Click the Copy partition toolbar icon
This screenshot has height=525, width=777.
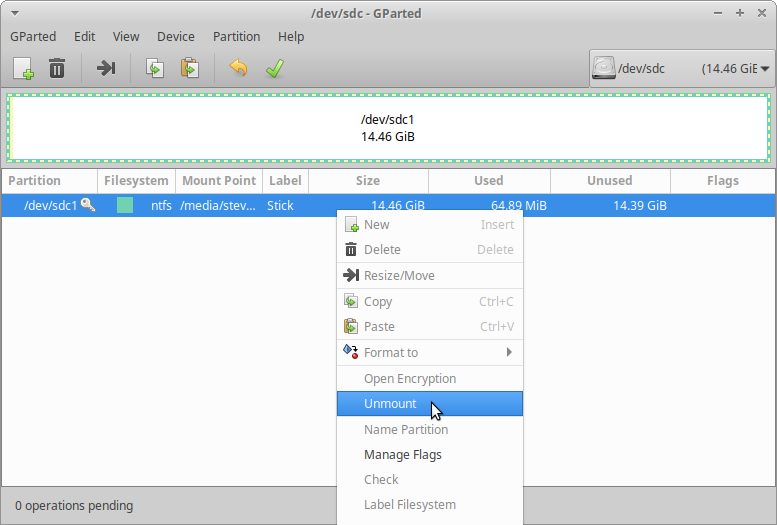pos(155,68)
